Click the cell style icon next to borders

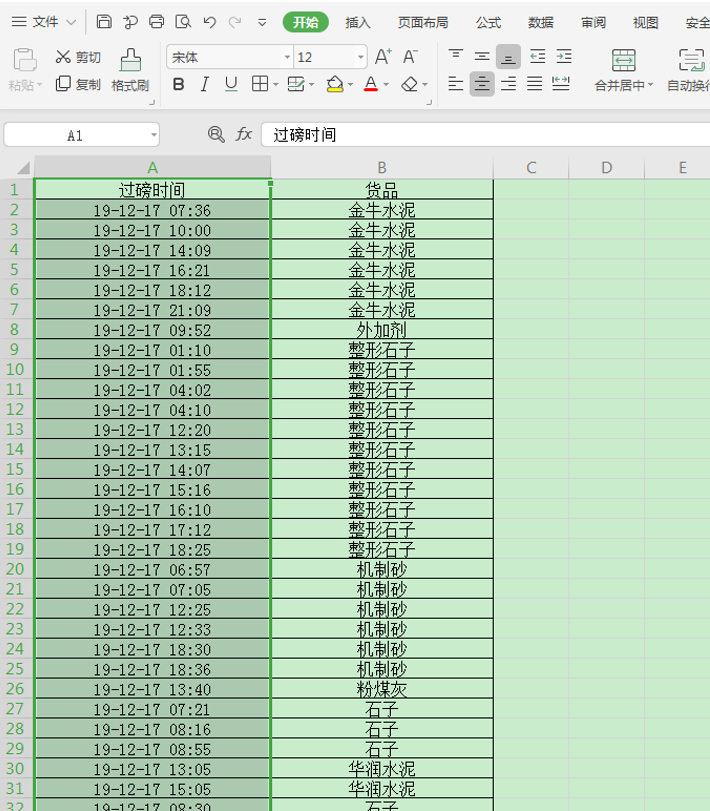(296, 84)
